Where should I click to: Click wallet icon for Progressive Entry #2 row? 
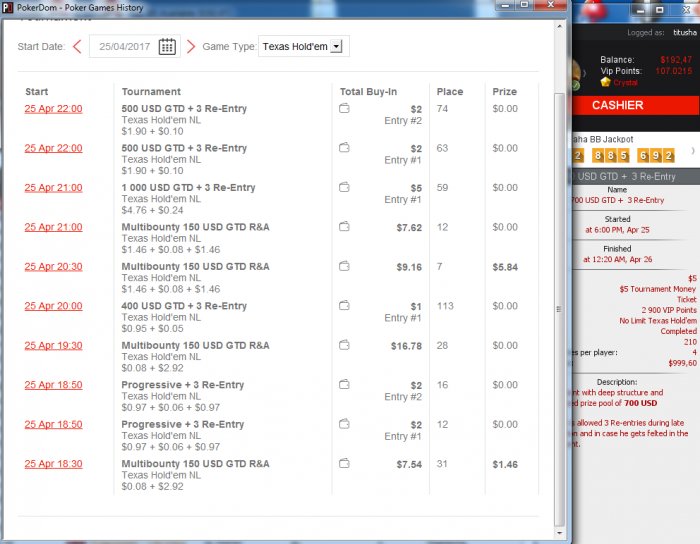click(344, 385)
